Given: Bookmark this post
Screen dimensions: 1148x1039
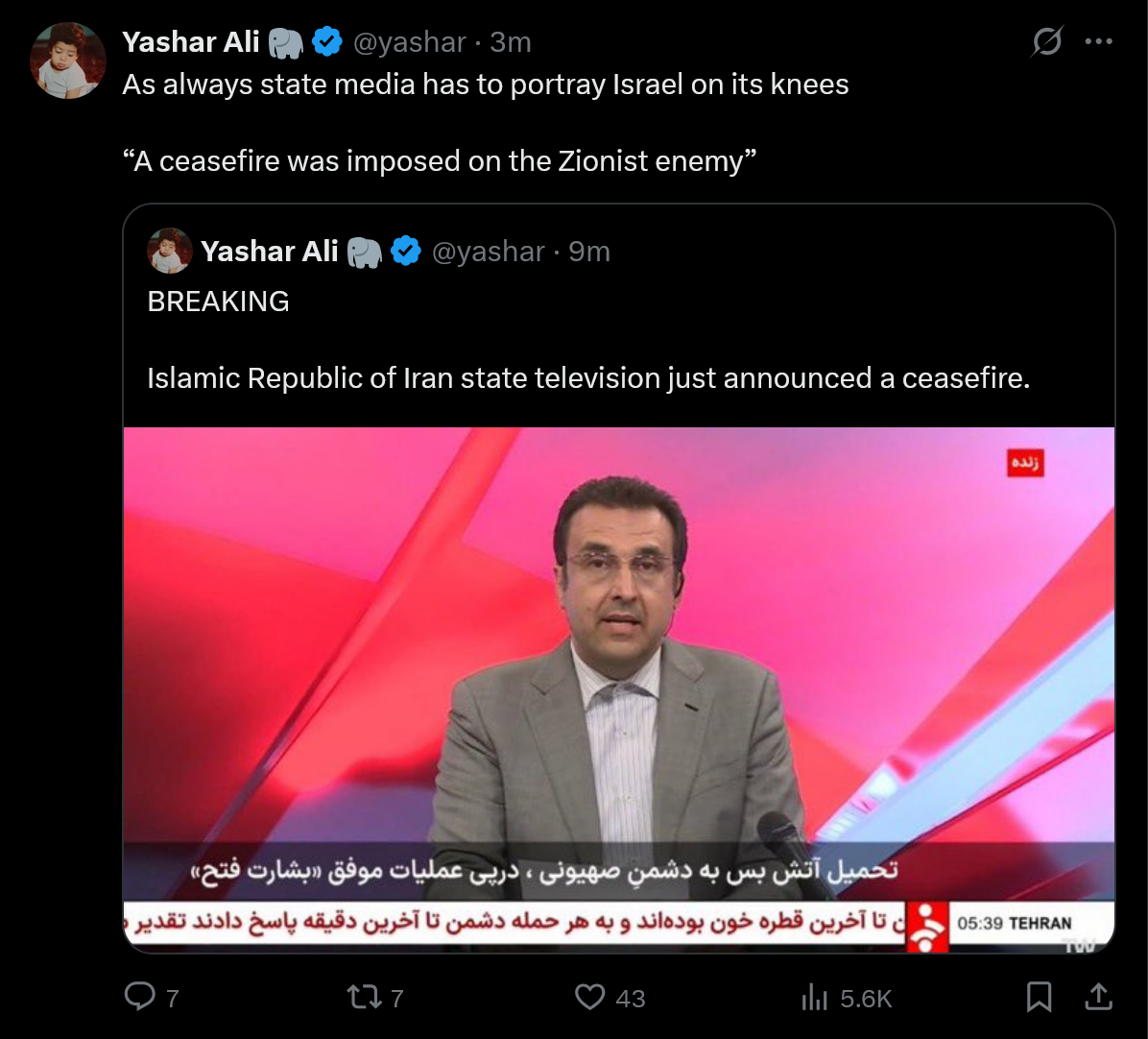Looking at the screenshot, I should [1039, 998].
